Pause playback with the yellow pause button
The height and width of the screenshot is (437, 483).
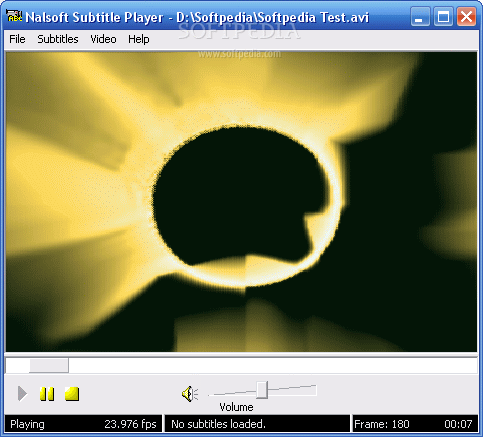click(47, 394)
